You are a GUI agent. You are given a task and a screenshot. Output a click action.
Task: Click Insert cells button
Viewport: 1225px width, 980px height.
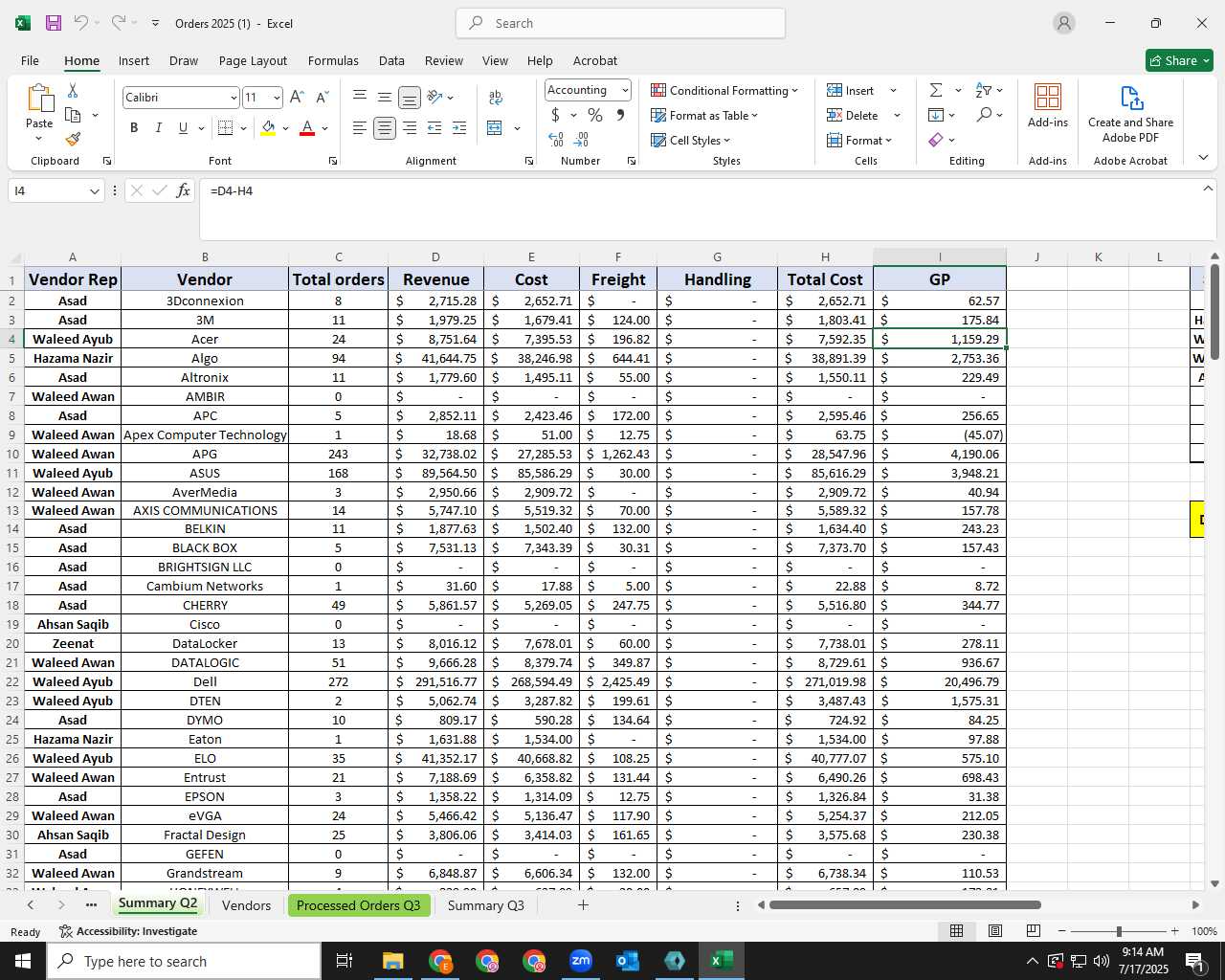(x=851, y=90)
